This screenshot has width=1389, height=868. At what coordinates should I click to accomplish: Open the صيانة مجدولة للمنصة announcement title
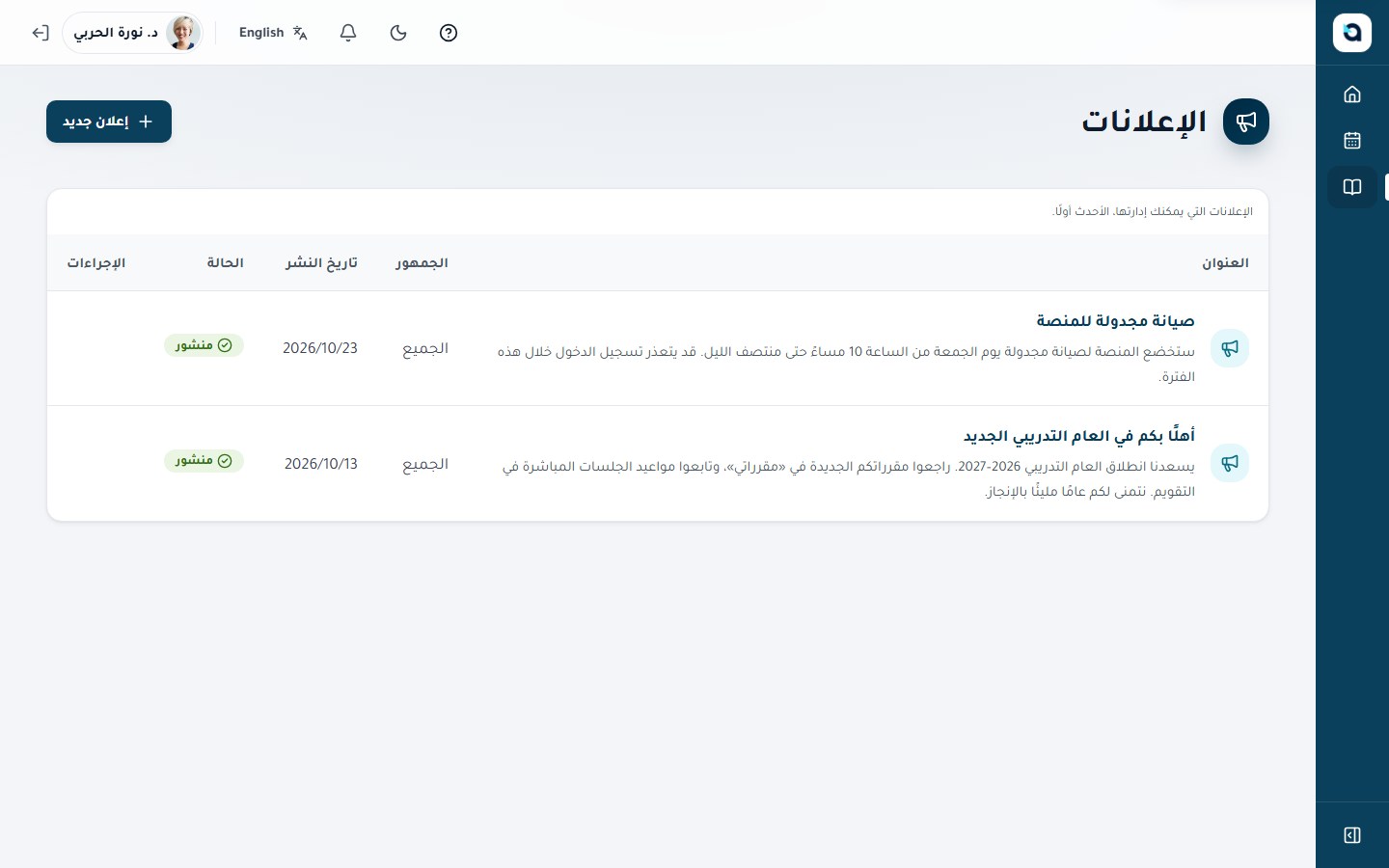[x=1115, y=320]
